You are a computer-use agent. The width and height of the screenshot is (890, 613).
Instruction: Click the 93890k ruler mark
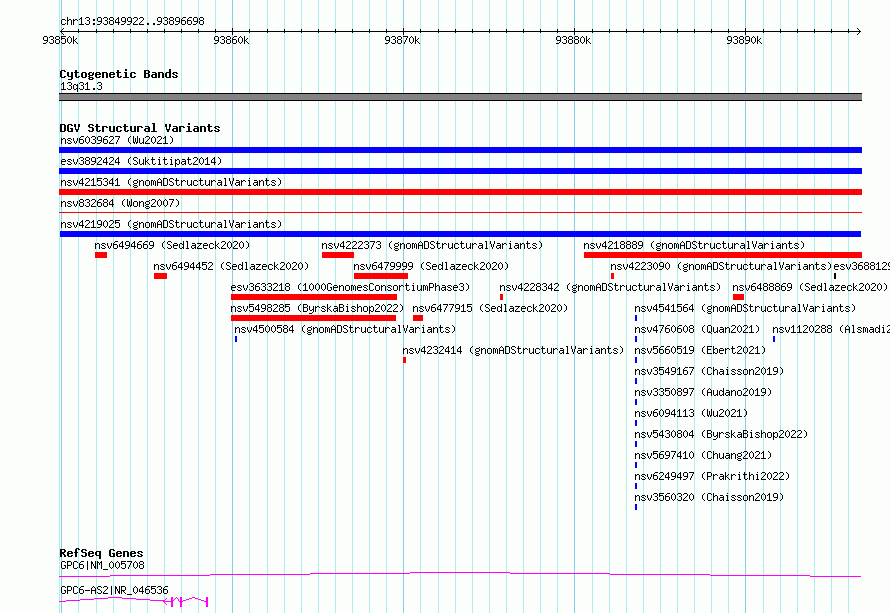744,40
